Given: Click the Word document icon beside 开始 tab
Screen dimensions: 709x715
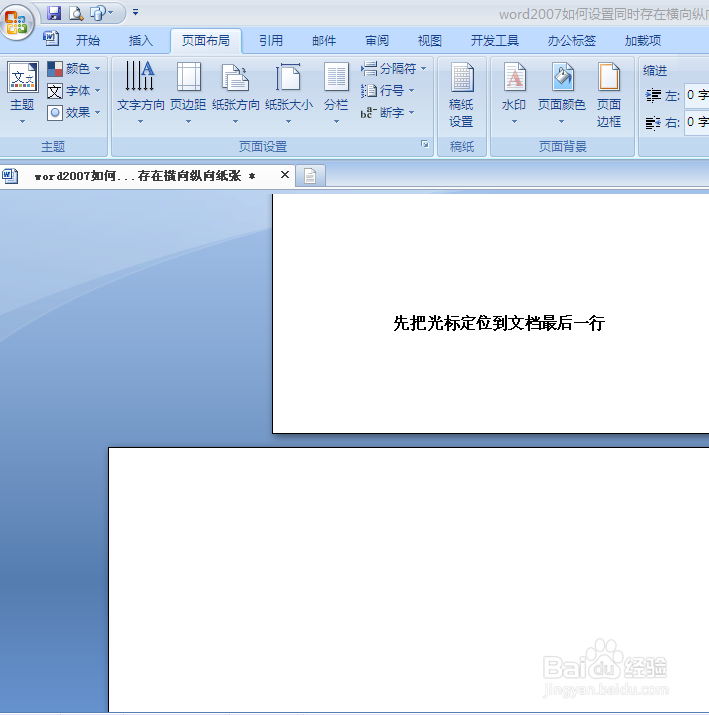Looking at the screenshot, I should [x=51, y=39].
